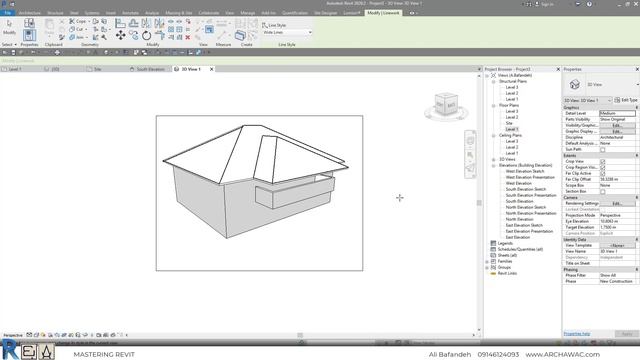Select North Elevation Presentation in Project Browser
The image size is (640, 360).
click(x=531, y=213)
